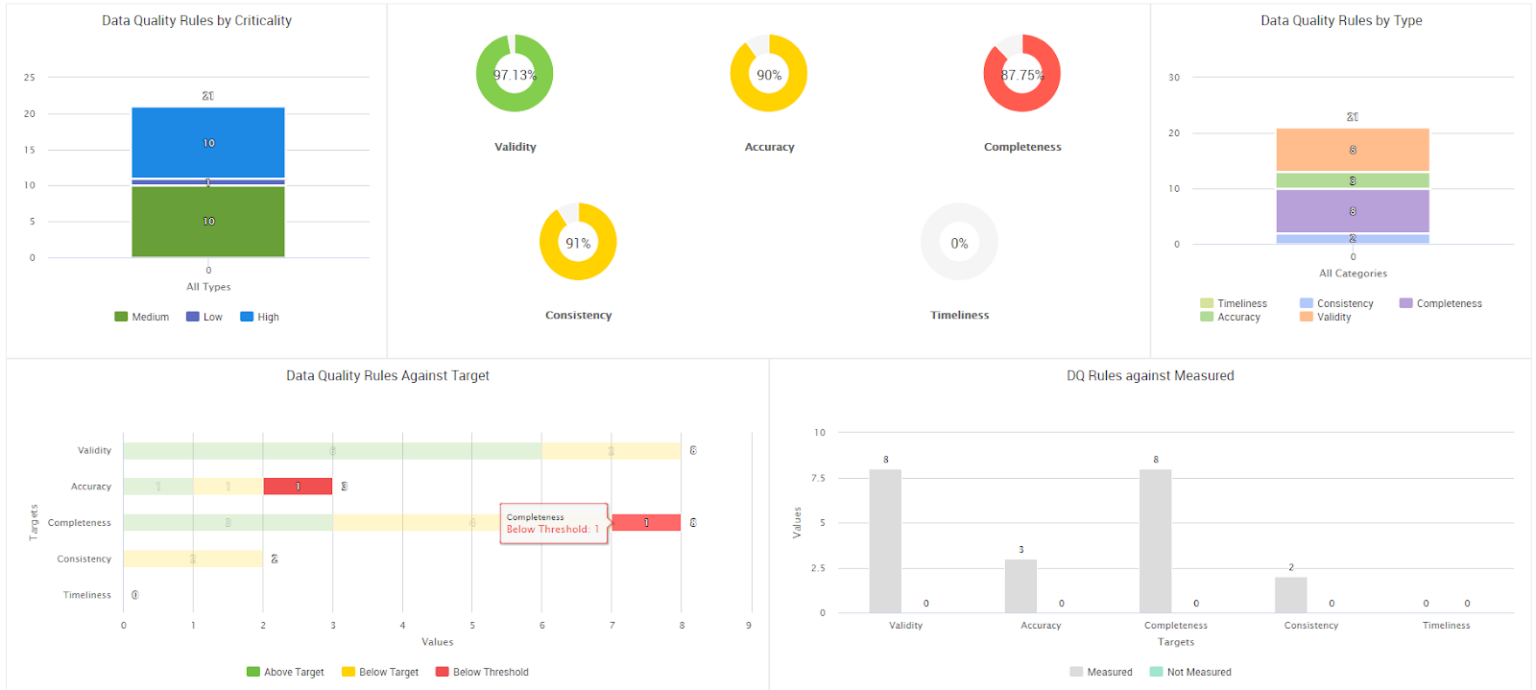The width and height of the screenshot is (1536, 690).
Task: Click the Completeness Below Threshold tooltip
Action: pos(554,522)
